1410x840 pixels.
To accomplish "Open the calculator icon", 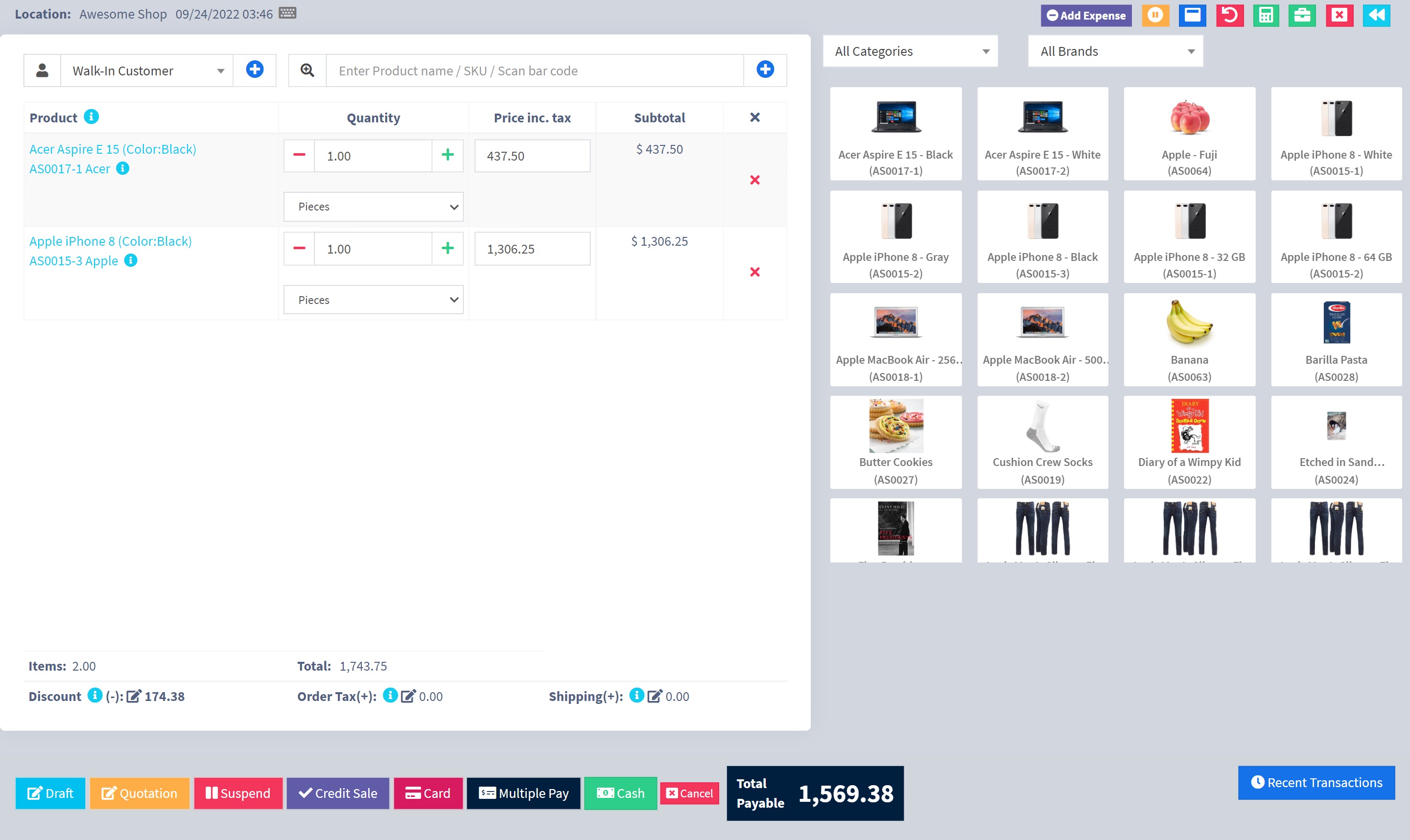I will pyautogui.click(x=1266, y=15).
